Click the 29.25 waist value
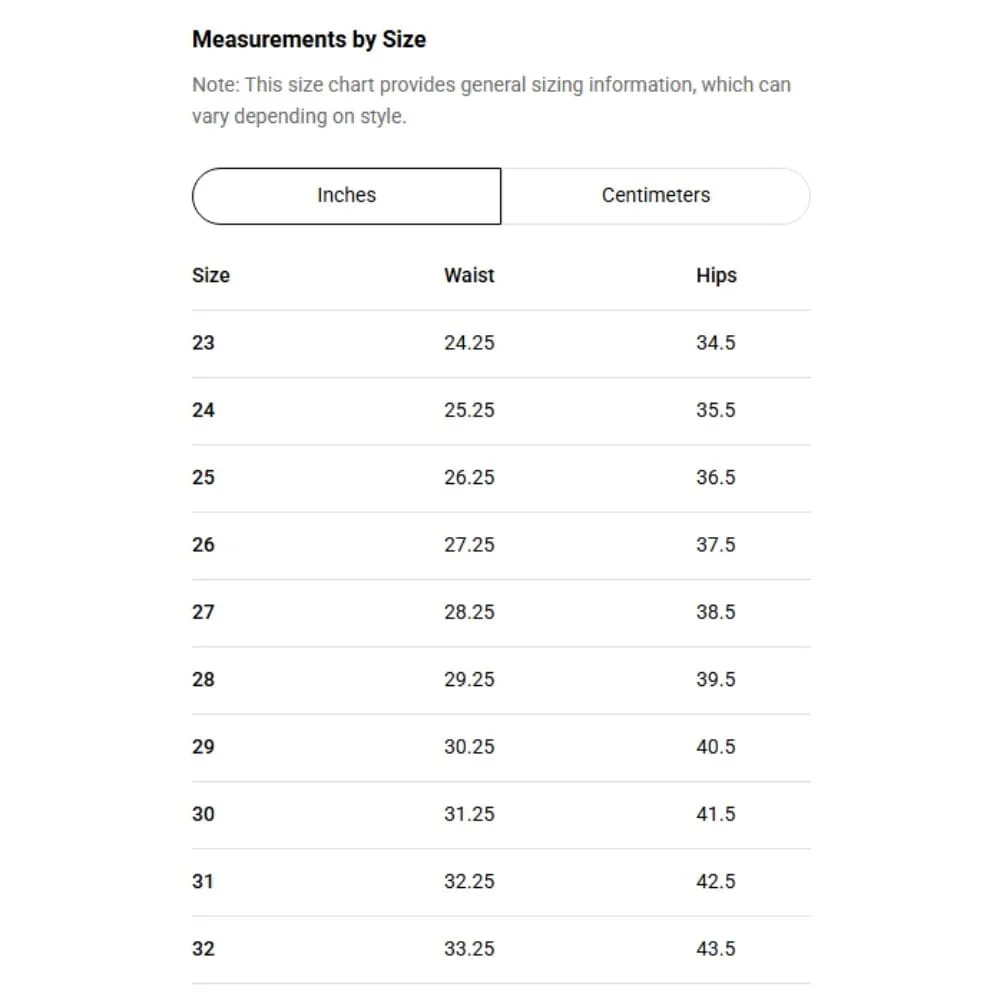Image resolution: width=1000 pixels, height=1000 pixels. pos(469,679)
